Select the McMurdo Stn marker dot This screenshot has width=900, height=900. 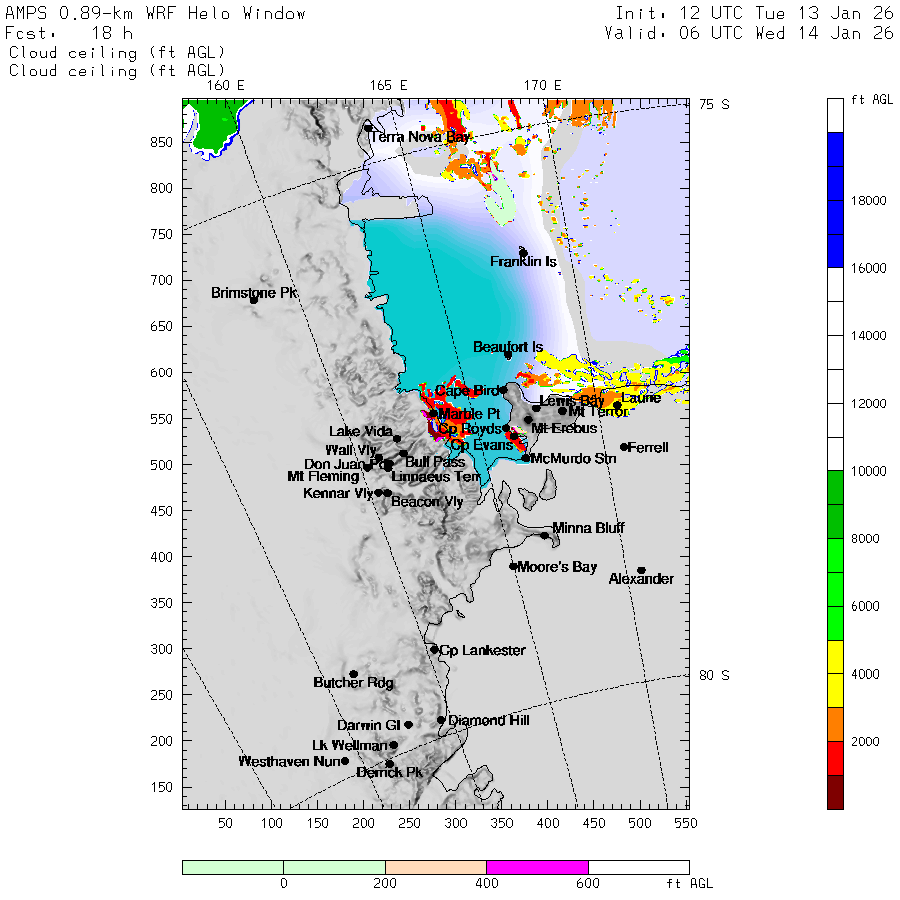[x=526, y=458]
